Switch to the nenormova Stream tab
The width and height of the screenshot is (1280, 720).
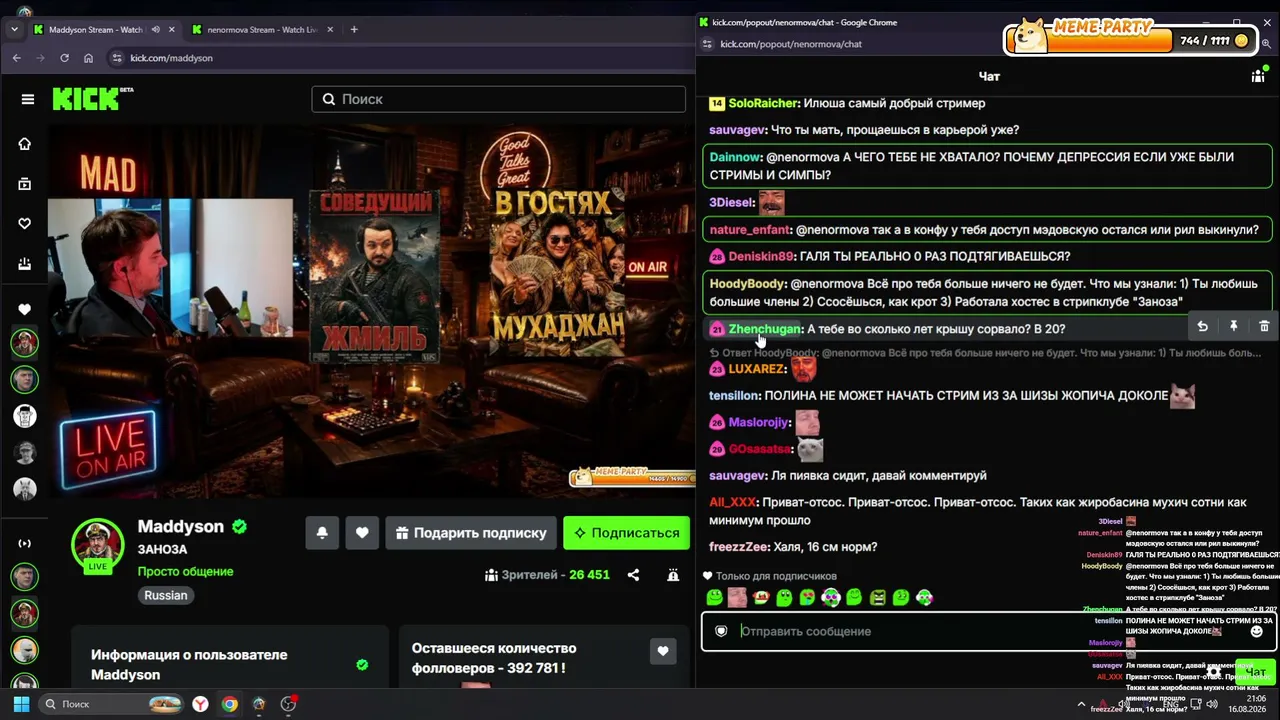click(x=262, y=29)
